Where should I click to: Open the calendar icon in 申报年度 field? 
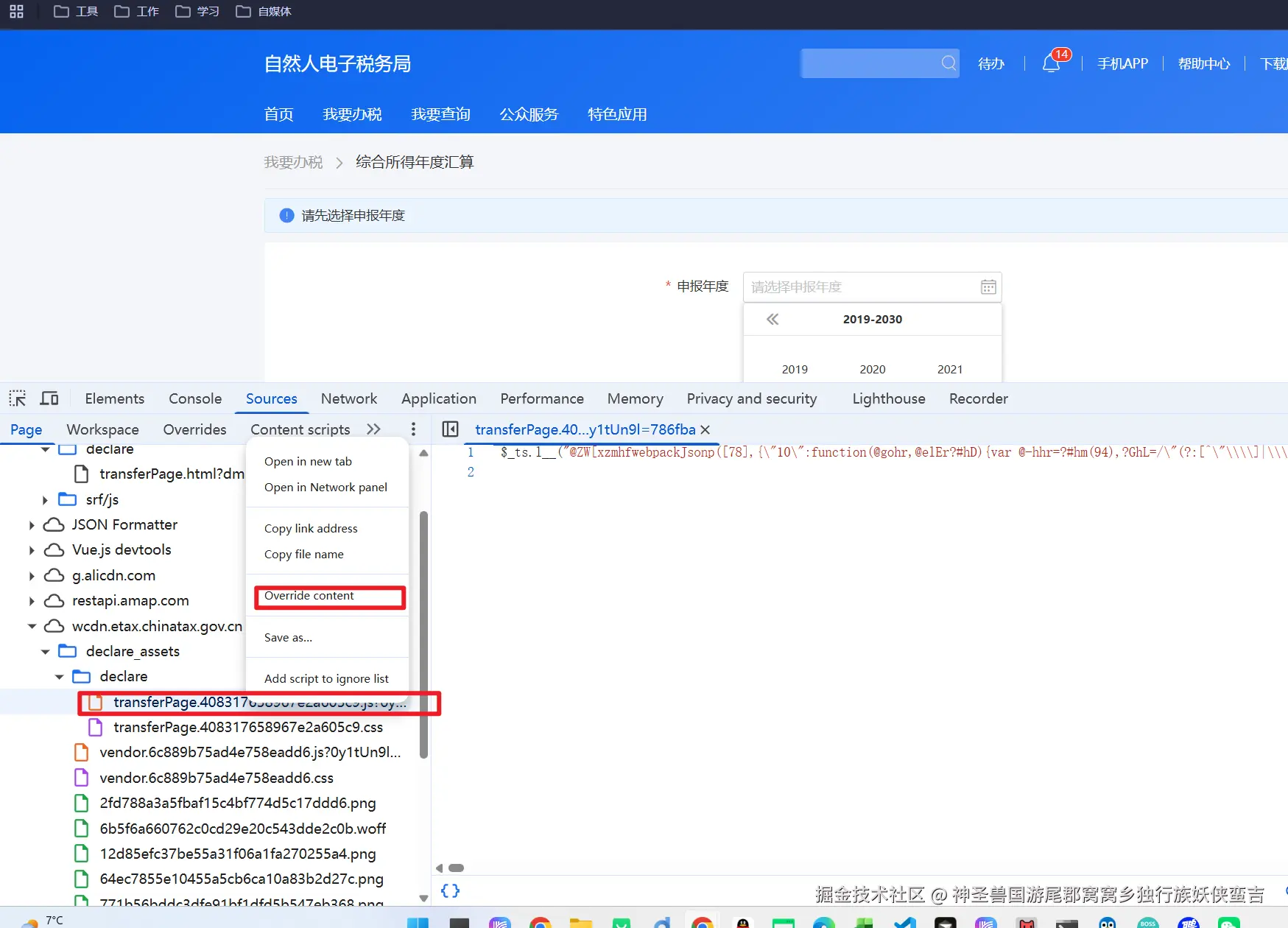click(x=988, y=287)
